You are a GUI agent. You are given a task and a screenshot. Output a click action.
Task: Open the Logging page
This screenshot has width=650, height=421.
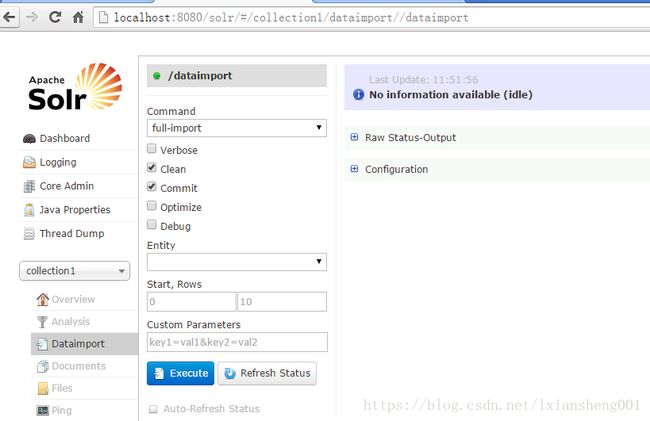[x=58, y=162]
